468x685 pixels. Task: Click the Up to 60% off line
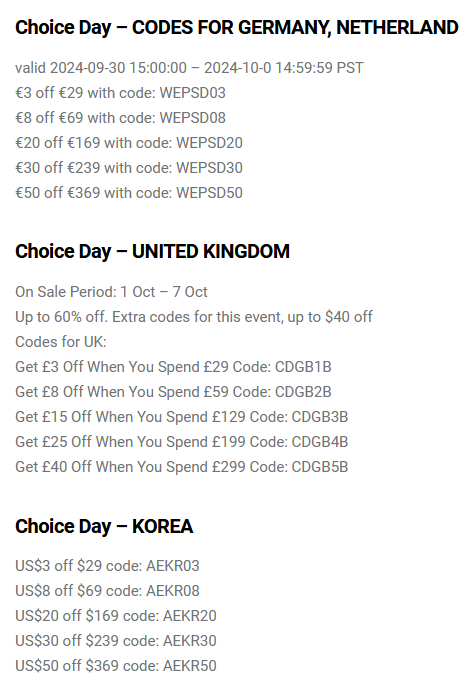coord(194,317)
